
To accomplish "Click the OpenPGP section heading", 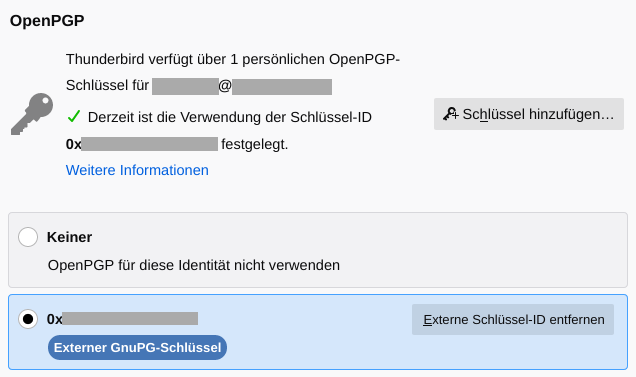I will [x=47, y=21].
